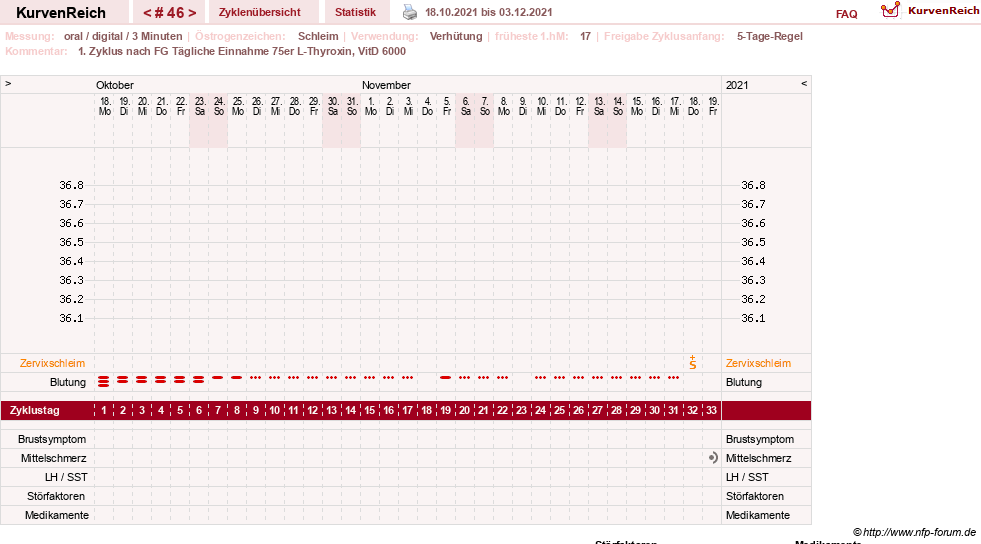
Task: Click the light bleeding line on cycle day 7
Action: [218, 378]
